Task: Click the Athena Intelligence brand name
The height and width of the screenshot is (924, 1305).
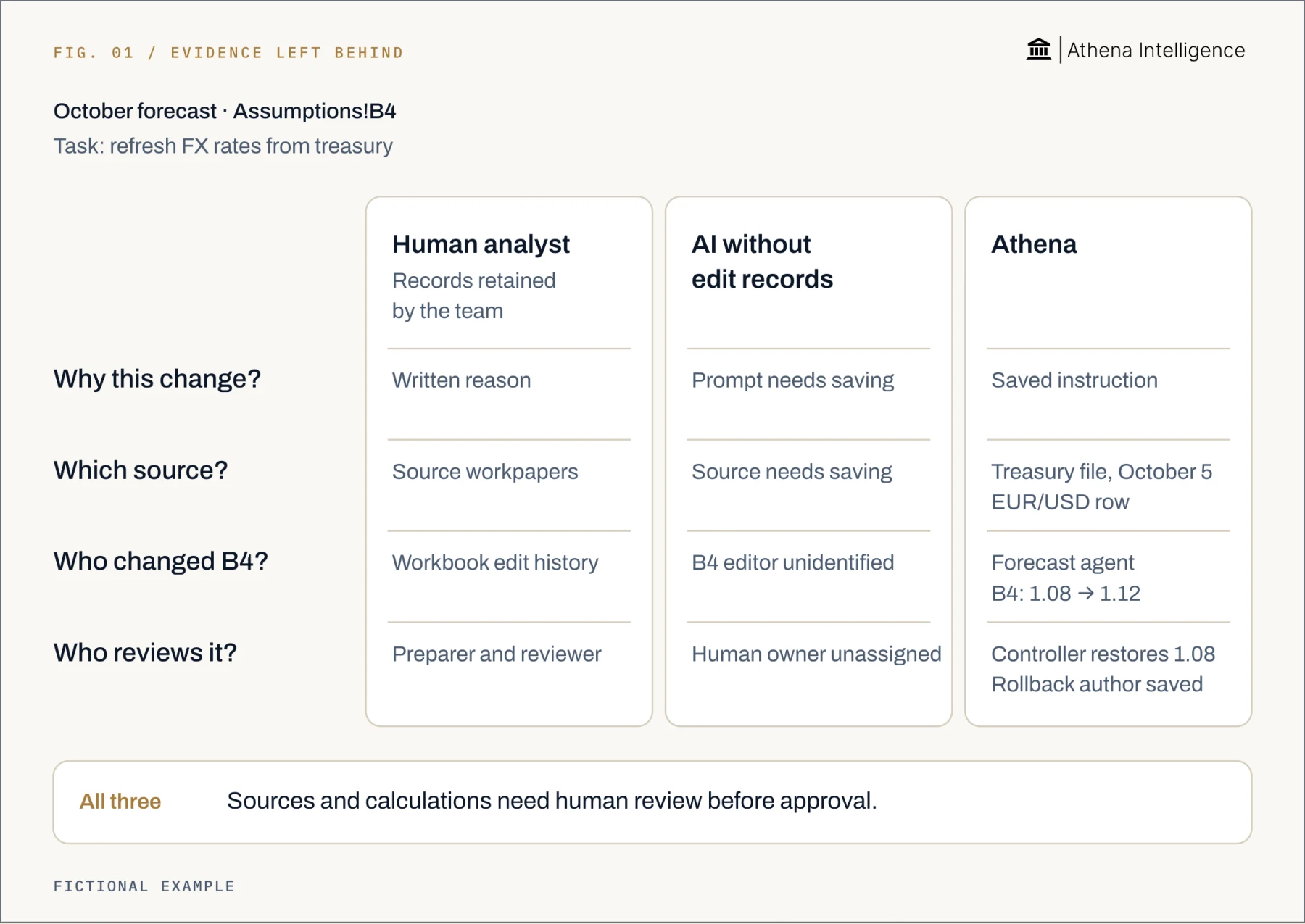Action: click(1156, 50)
